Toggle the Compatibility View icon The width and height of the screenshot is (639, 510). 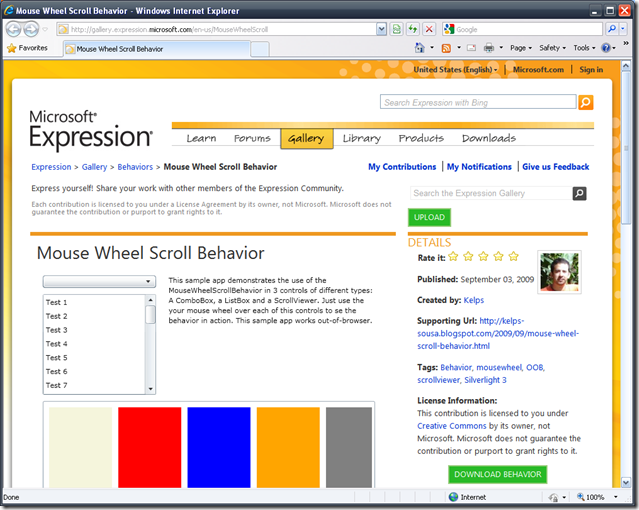point(397,29)
